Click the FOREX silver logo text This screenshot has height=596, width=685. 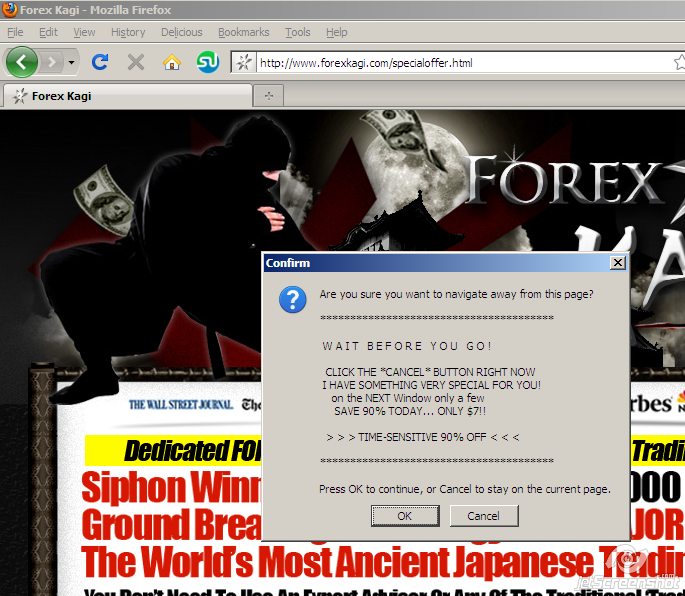567,181
